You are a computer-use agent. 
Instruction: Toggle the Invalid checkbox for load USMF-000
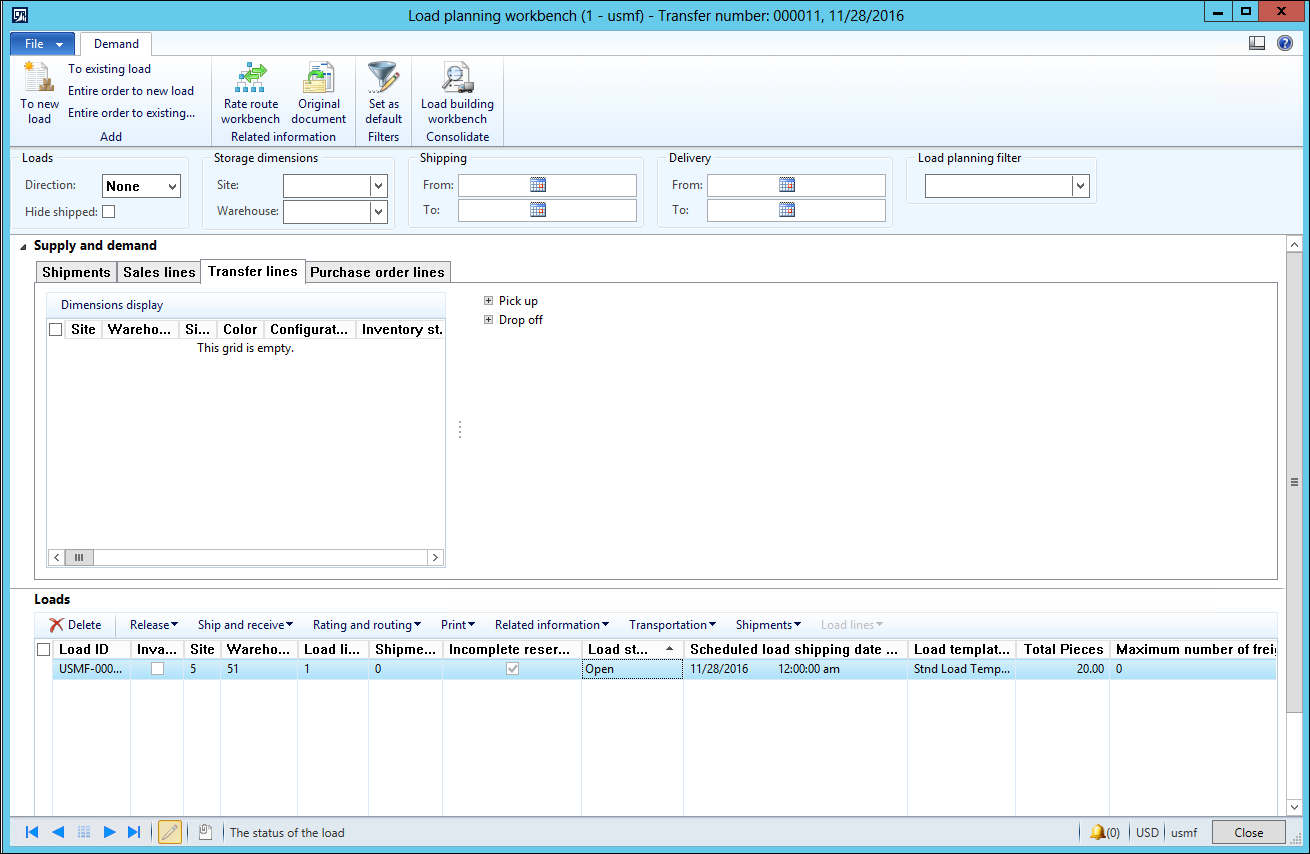pos(157,669)
